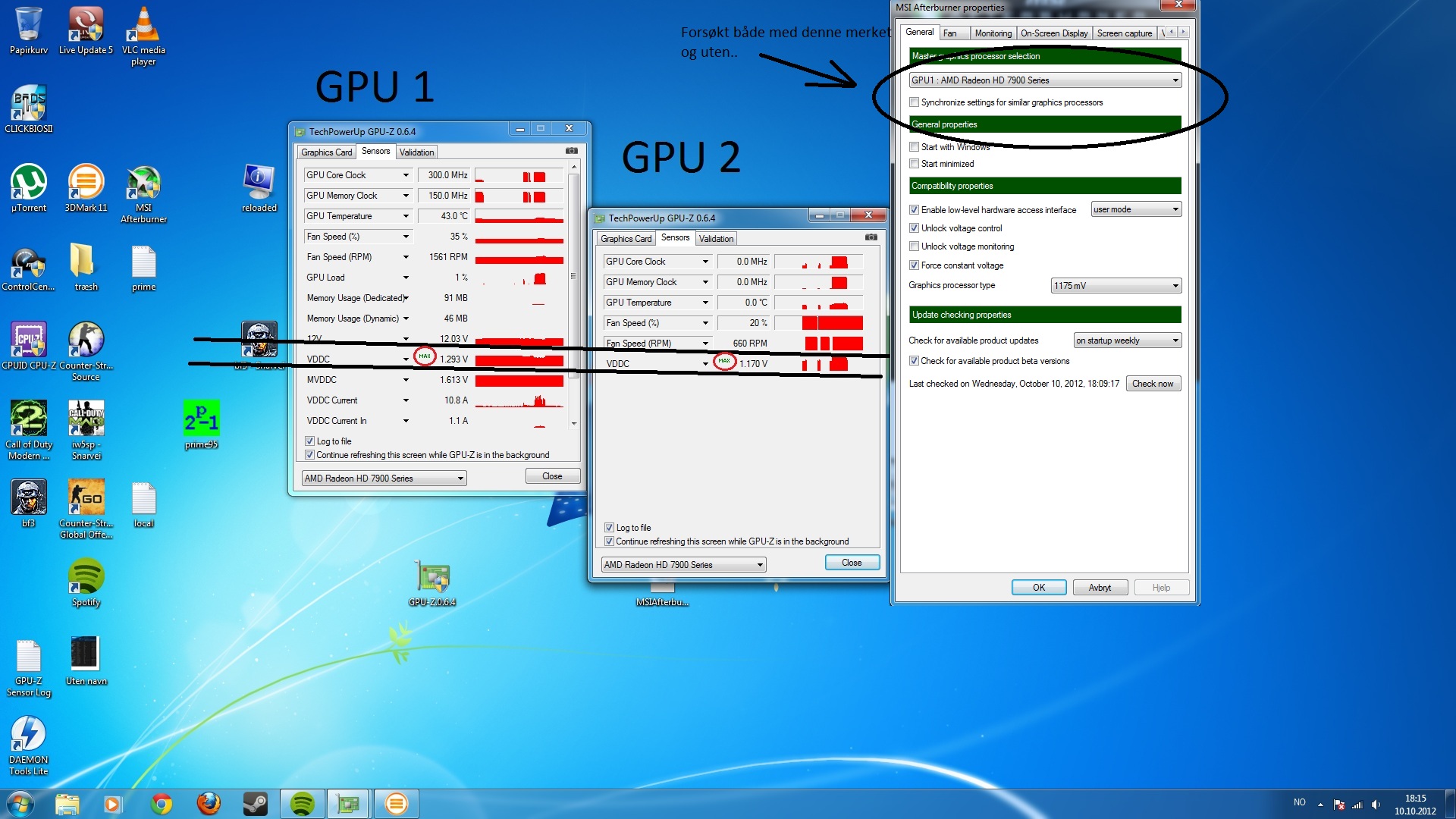Enable Start minimized checkbox
The height and width of the screenshot is (819, 1456).
coord(914,164)
